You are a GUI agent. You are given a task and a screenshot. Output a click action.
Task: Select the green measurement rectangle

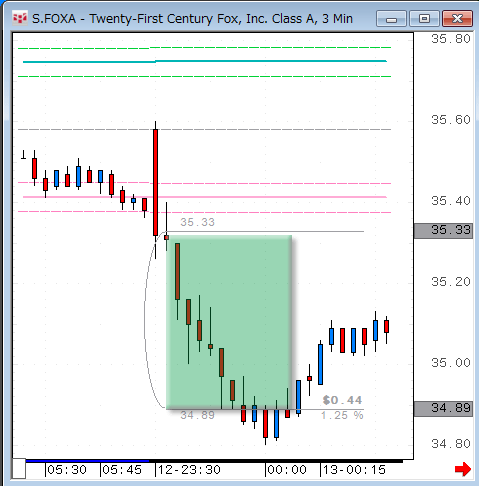point(229,322)
